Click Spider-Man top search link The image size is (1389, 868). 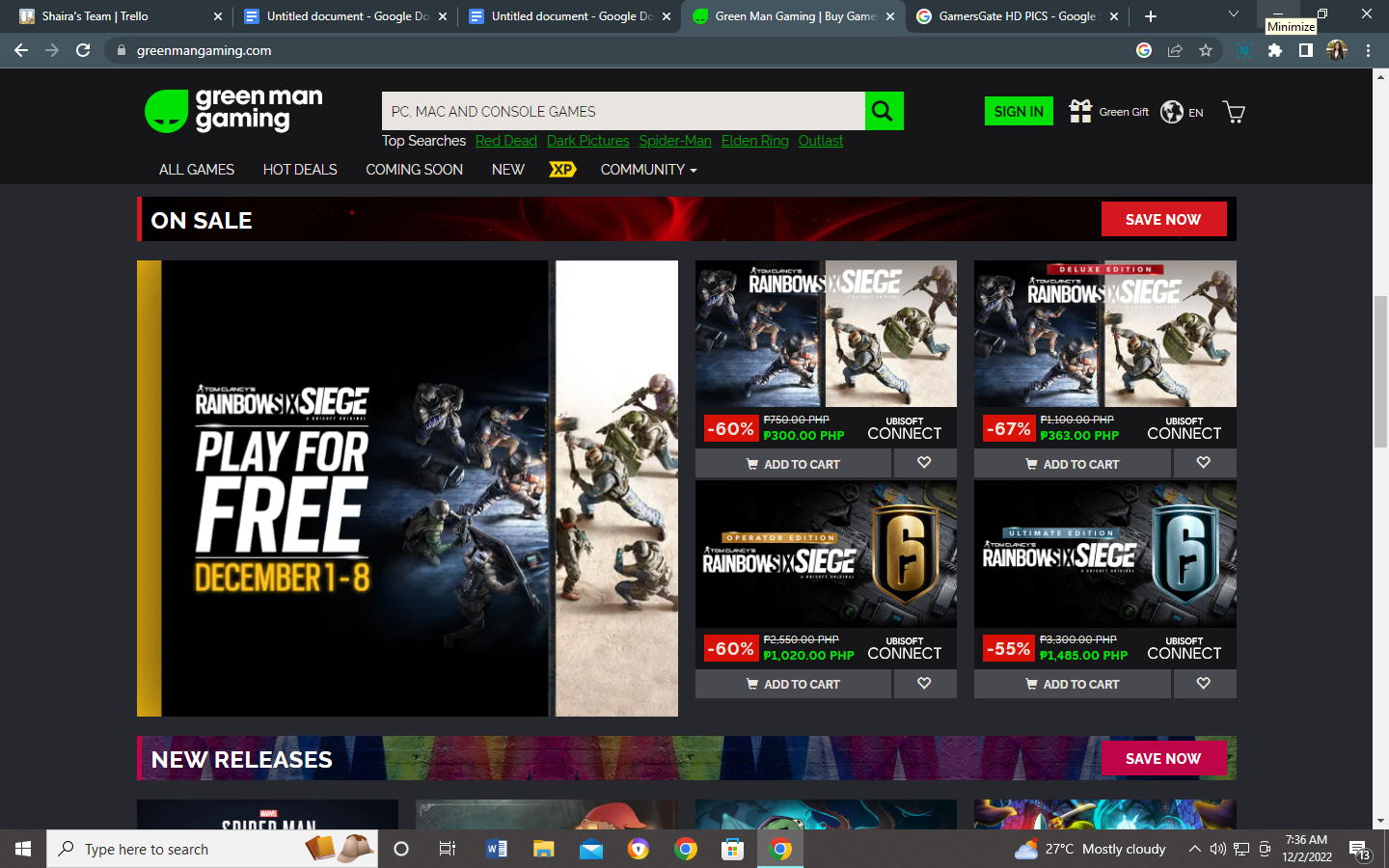[675, 141]
